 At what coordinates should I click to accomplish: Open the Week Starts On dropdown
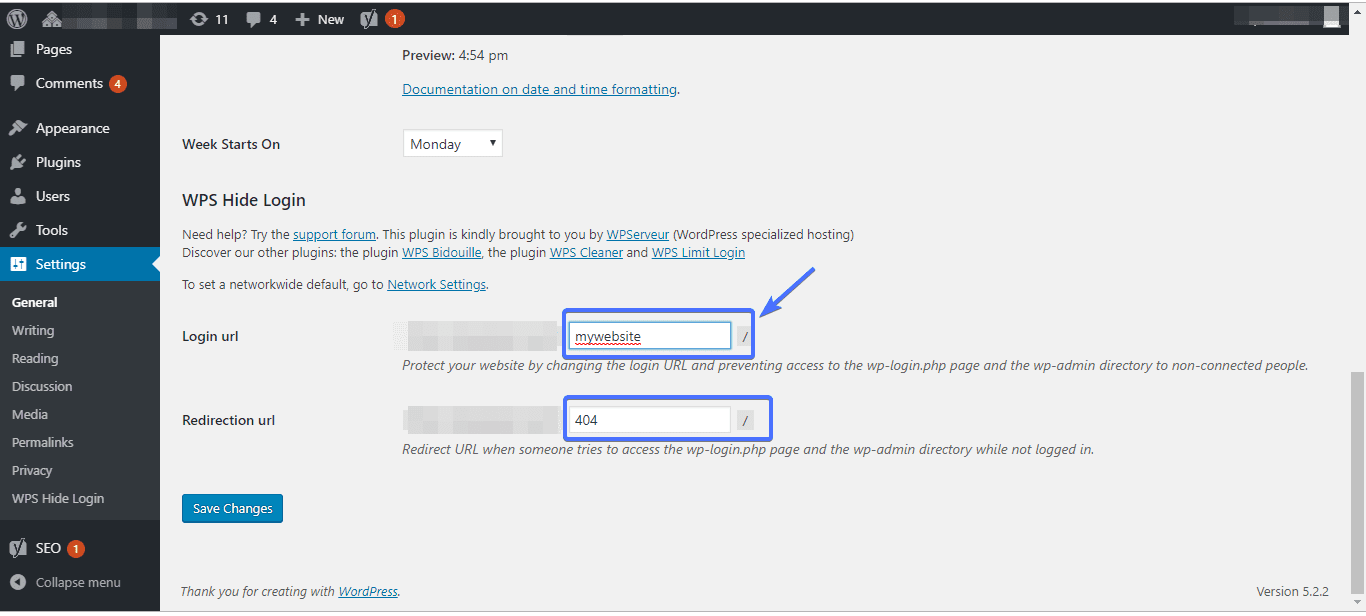click(x=452, y=143)
